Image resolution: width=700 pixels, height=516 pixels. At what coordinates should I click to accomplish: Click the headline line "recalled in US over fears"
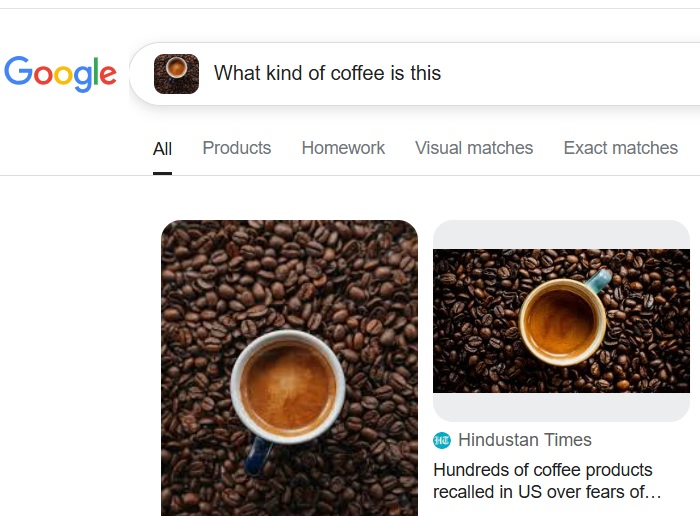tap(547, 492)
